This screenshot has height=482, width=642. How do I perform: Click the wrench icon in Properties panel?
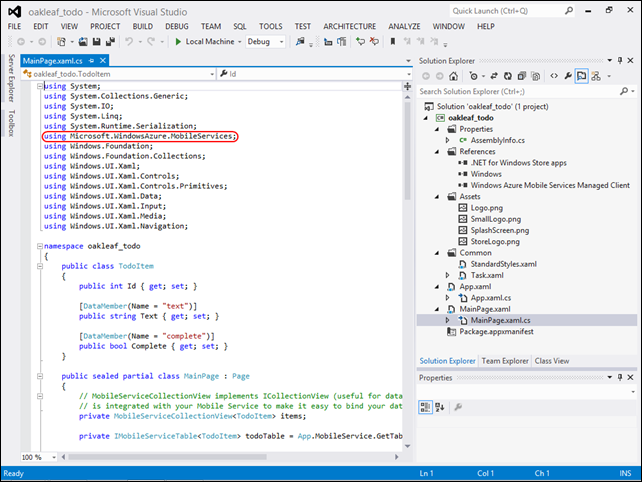[x=458, y=407]
